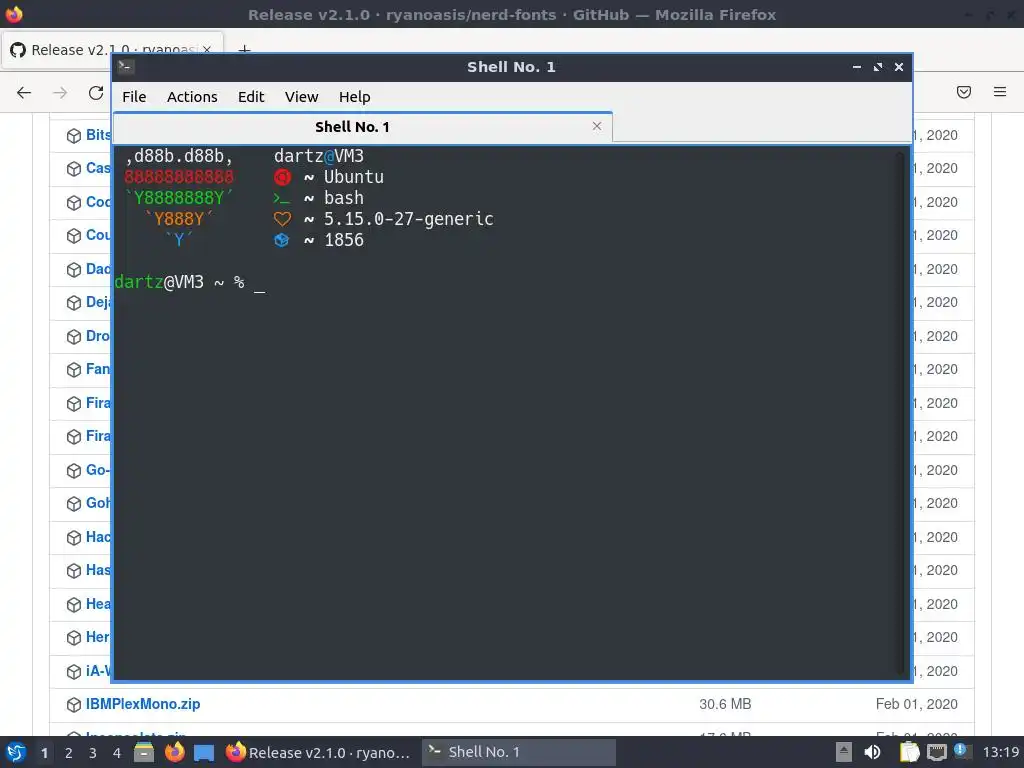
Task: Download IBMPlexMono.zip from the release page
Action: coord(143,704)
